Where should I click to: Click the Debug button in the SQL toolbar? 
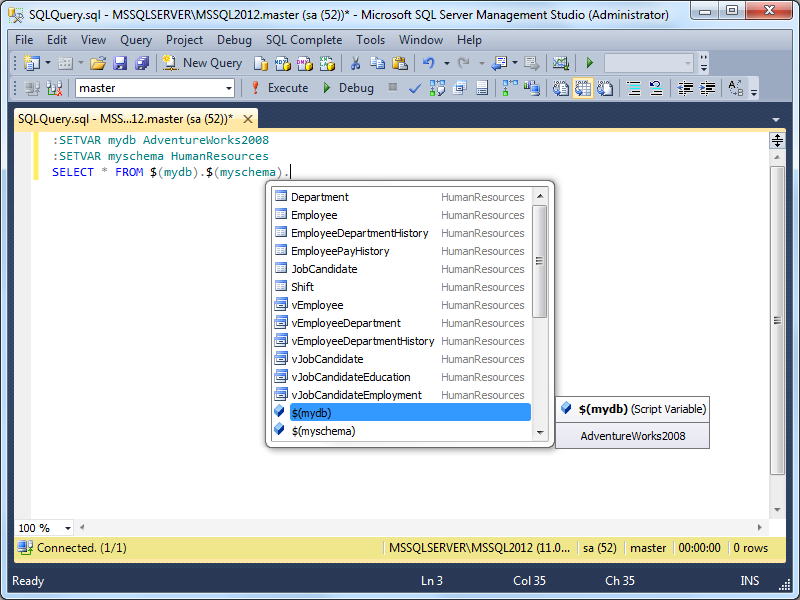[x=349, y=88]
